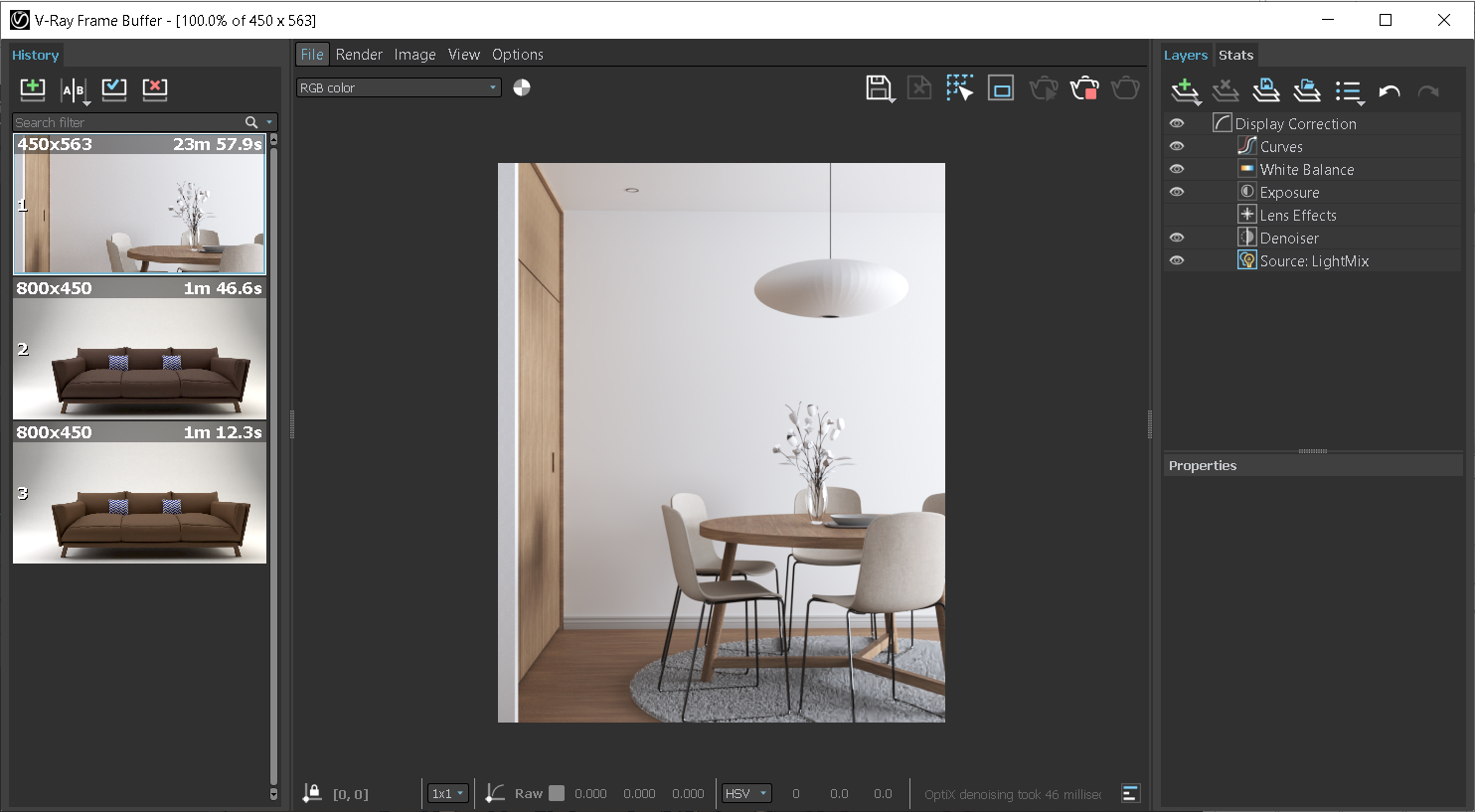This screenshot has width=1475, height=812.
Task: Hide the White Balance layer
Action: 1177,169
